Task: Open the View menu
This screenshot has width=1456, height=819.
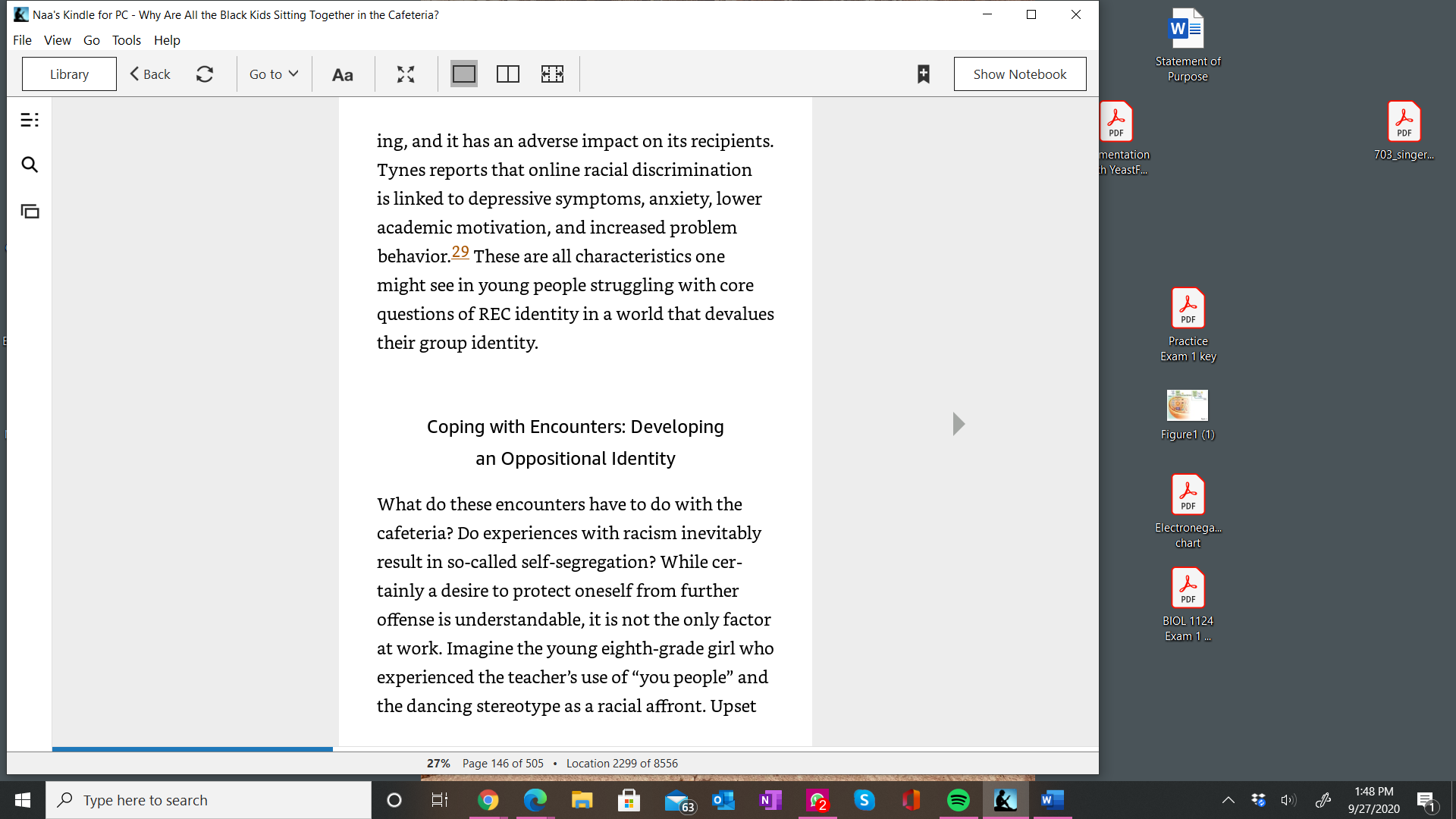Action: 58,40
